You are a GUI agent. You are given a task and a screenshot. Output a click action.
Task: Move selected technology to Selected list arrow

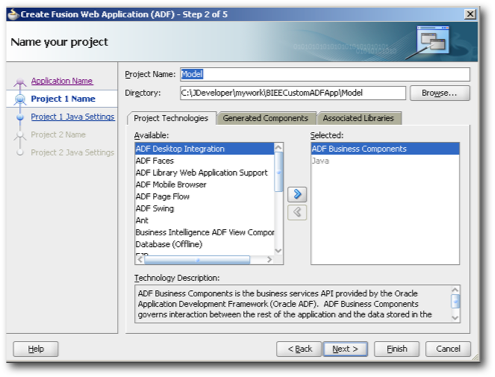pos(297,194)
